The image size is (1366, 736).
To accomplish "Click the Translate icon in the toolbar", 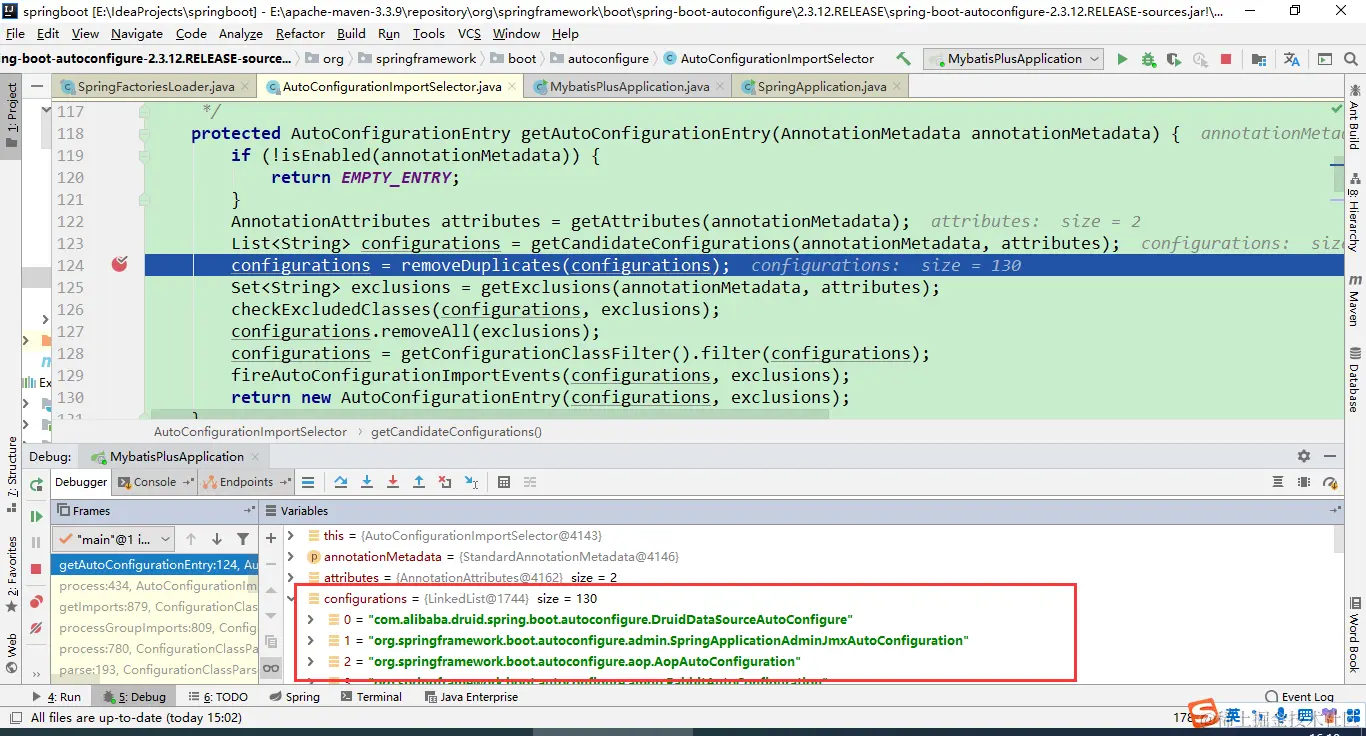I will [x=1292, y=59].
